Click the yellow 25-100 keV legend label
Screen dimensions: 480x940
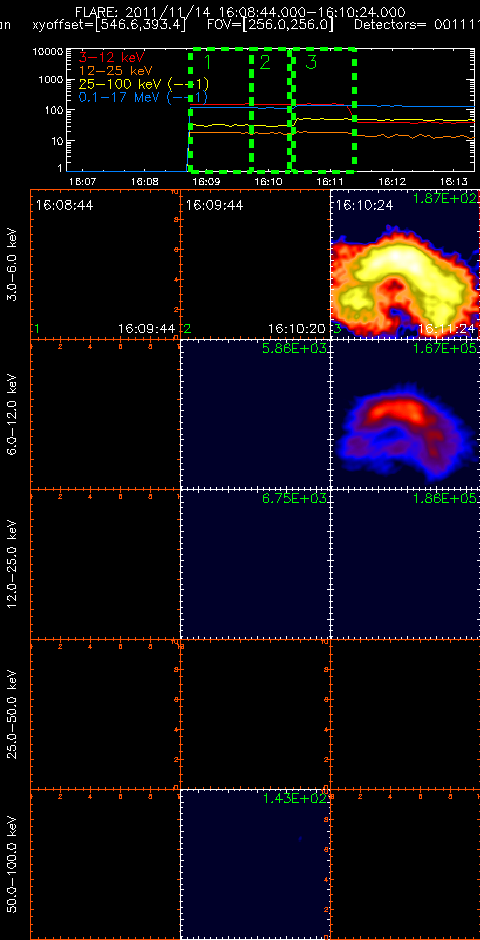[x=143, y=84]
